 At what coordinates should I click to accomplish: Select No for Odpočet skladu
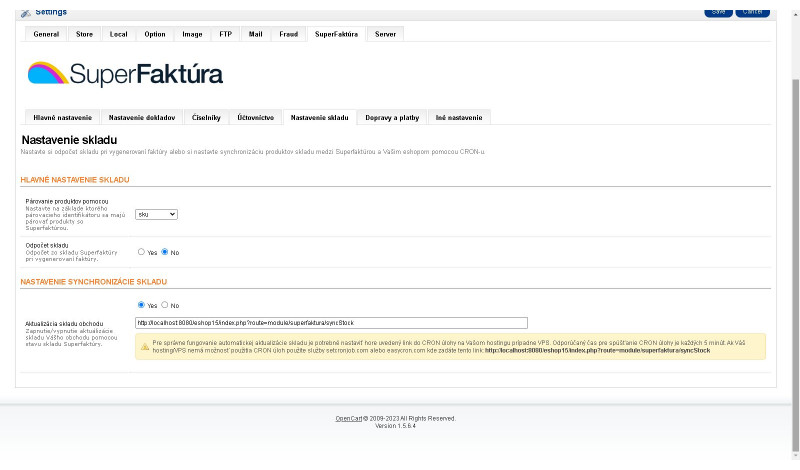(x=165, y=252)
